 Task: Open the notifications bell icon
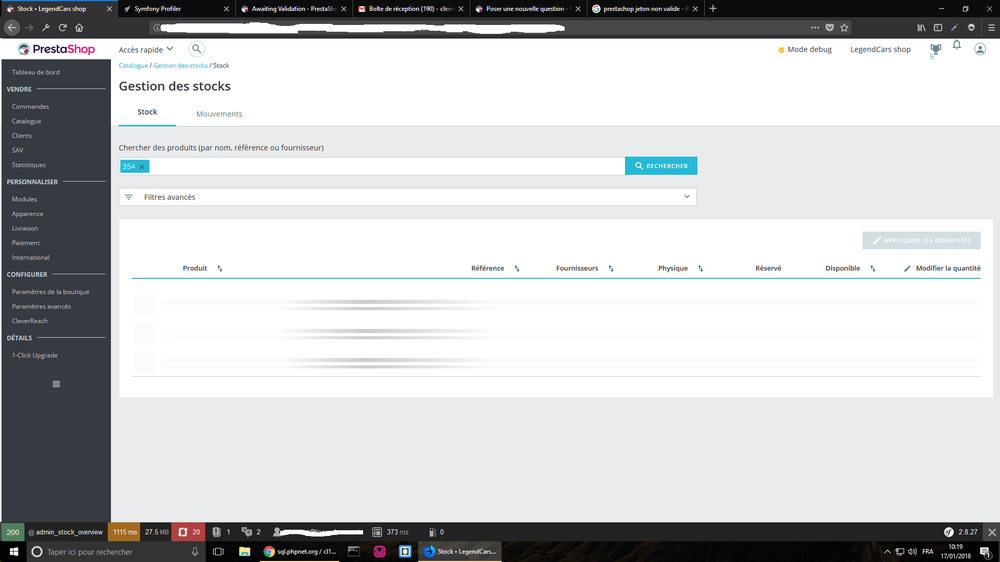click(957, 45)
